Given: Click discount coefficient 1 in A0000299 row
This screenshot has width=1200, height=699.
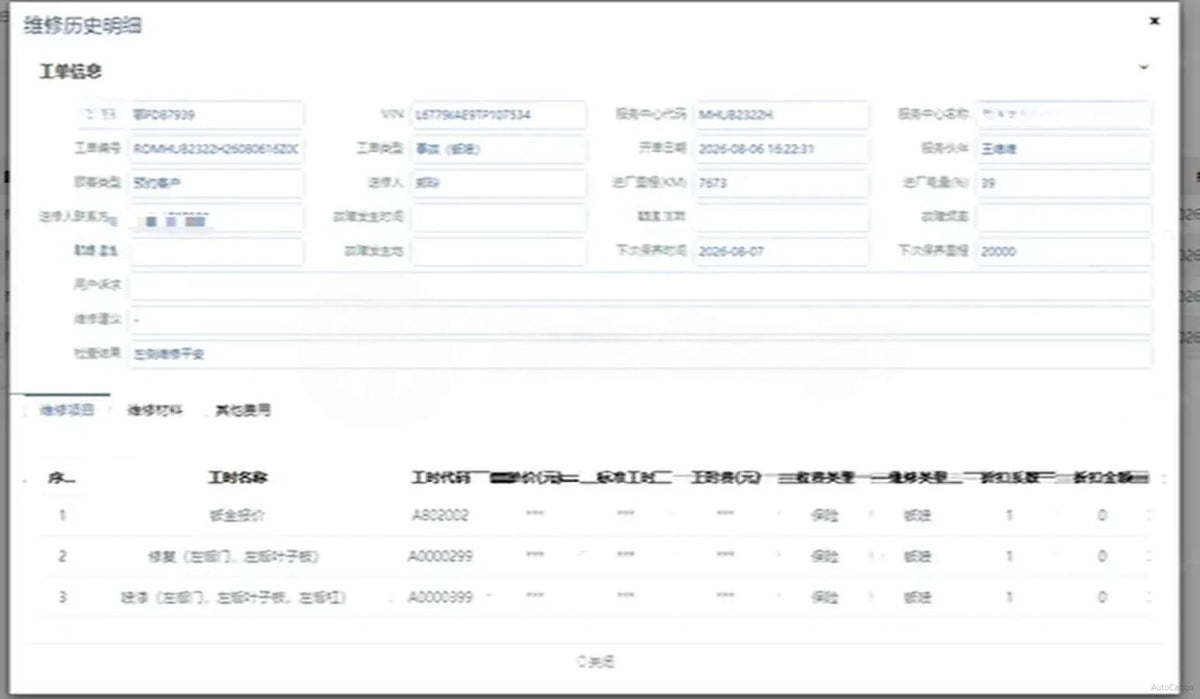Looking at the screenshot, I should point(1009,556).
